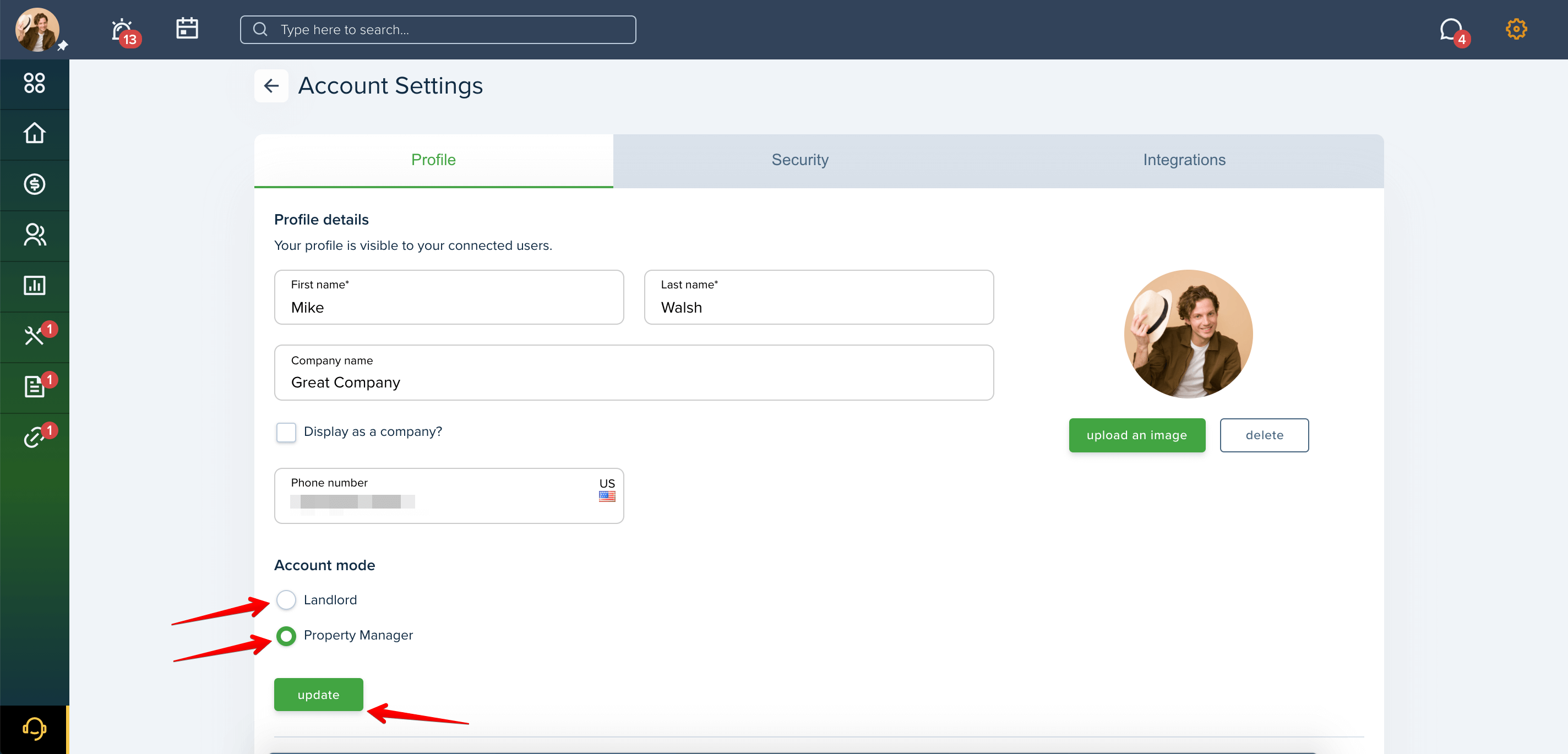Click the Phone number field
This screenshot has width=1568, height=754.
449,495
